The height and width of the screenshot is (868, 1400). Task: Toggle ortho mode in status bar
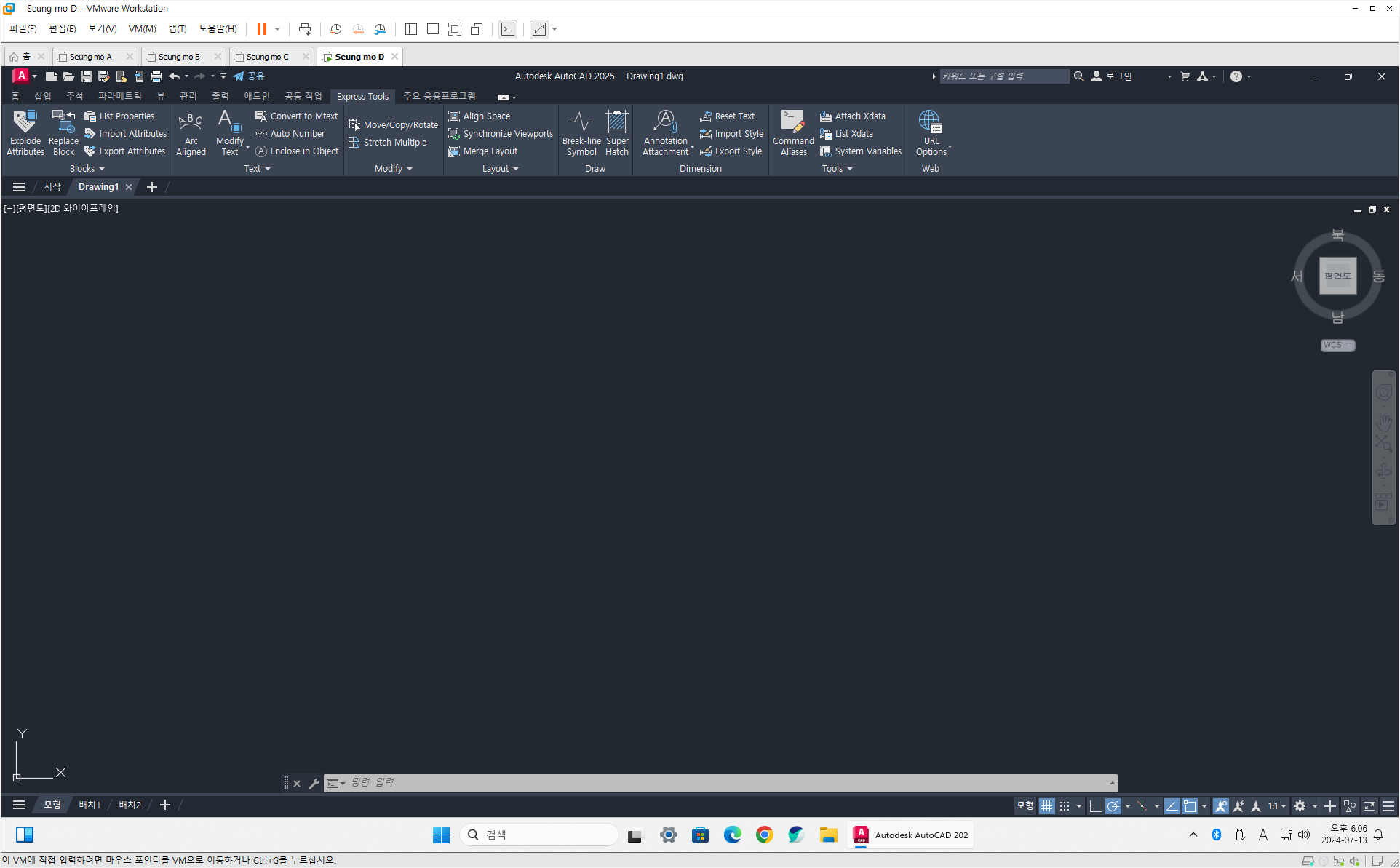click(x=1094, y=806)
